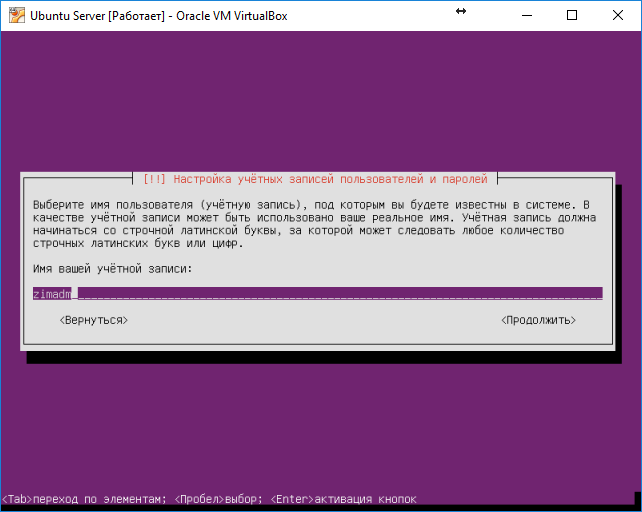This screenshot has height=512, width=642.
Task: Activate the <Продолжить> button
Action: (538, 320)
